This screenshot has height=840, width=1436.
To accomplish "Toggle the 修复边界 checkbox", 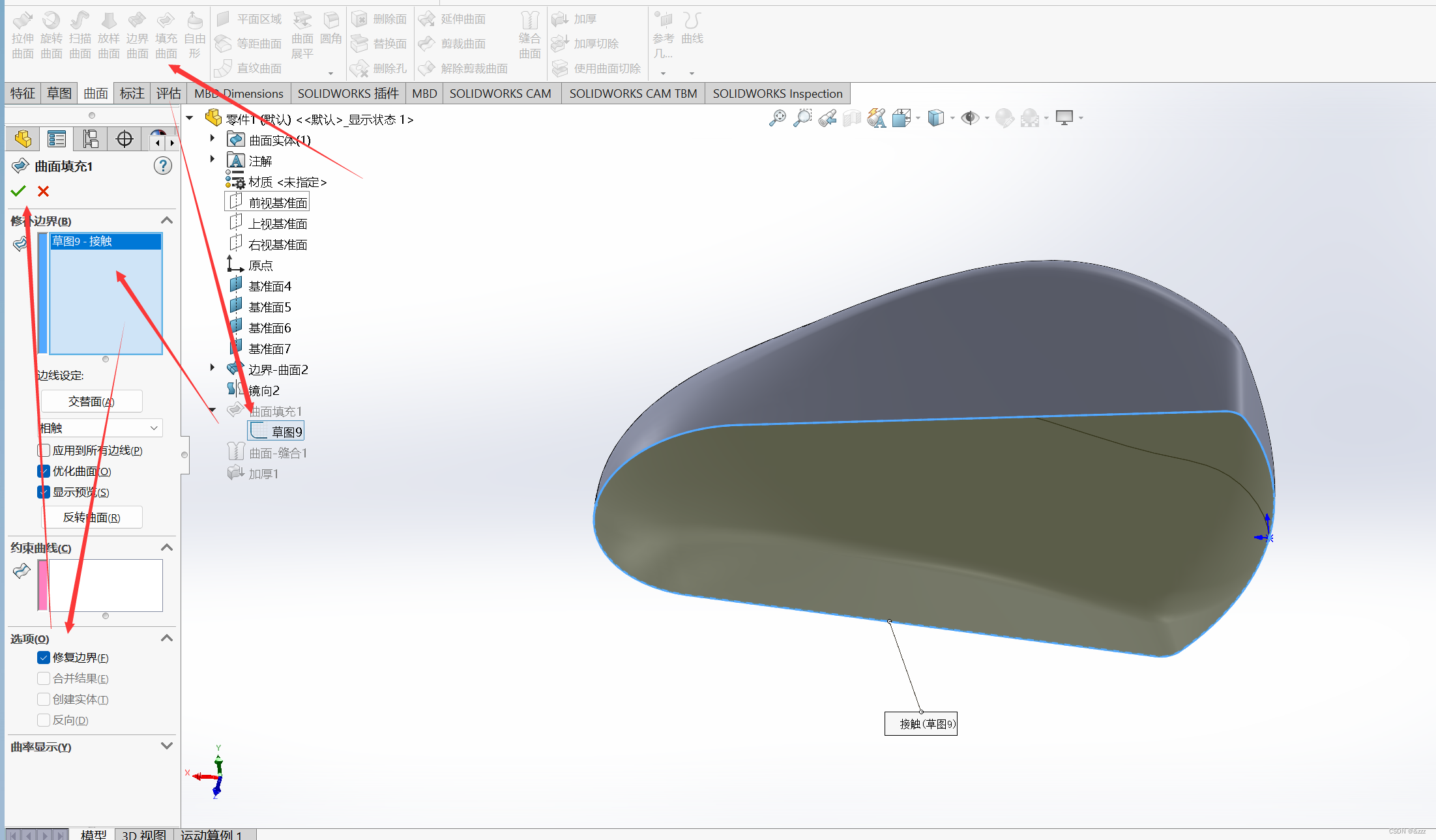I will click(44, 658).
